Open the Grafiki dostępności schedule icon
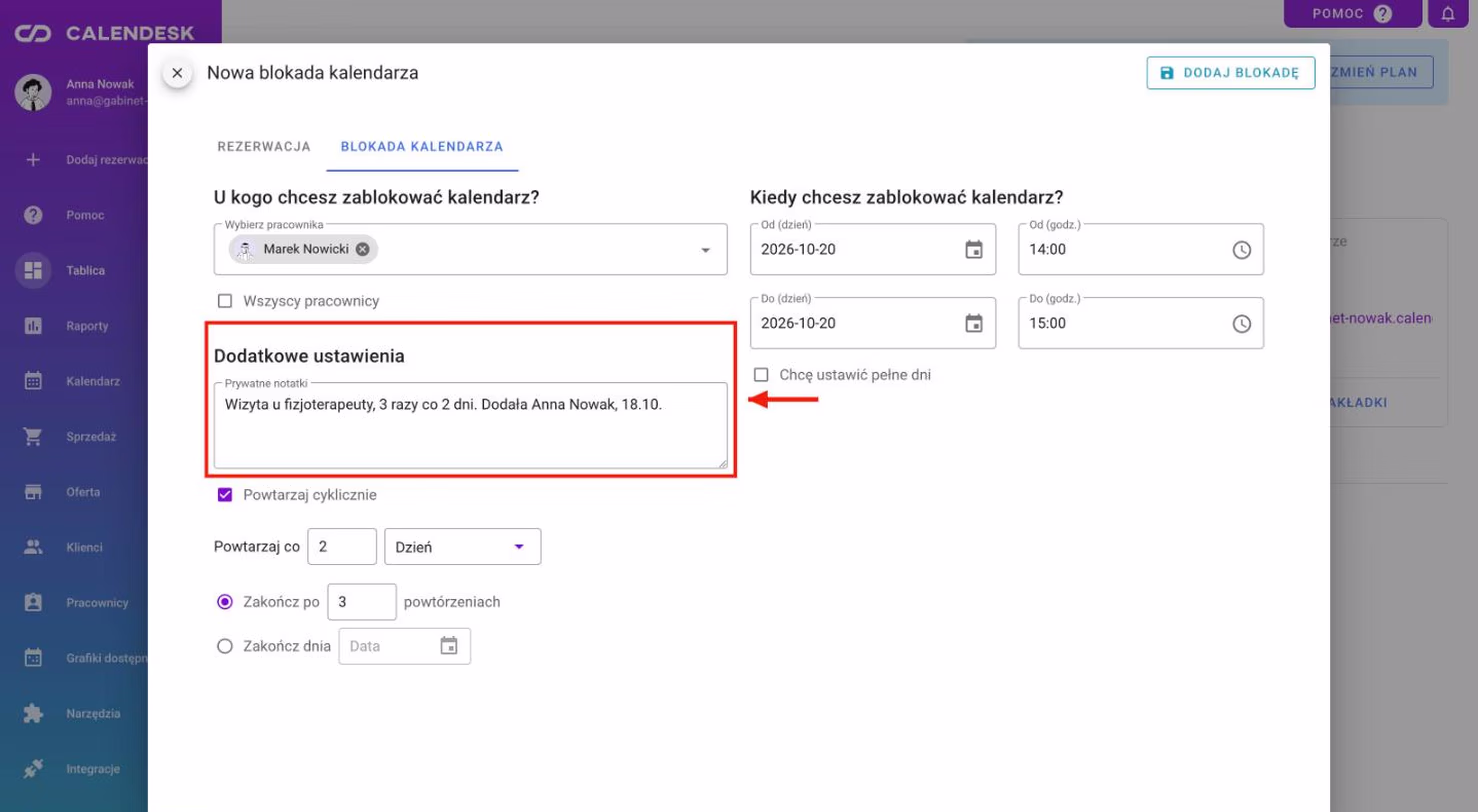 33,658
